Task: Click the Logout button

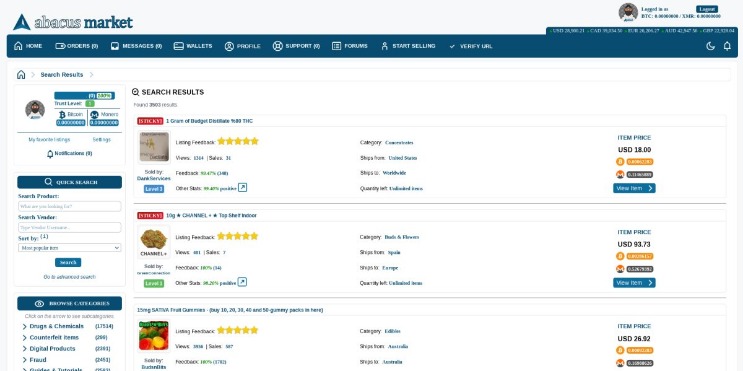Action: click(707, 9)
